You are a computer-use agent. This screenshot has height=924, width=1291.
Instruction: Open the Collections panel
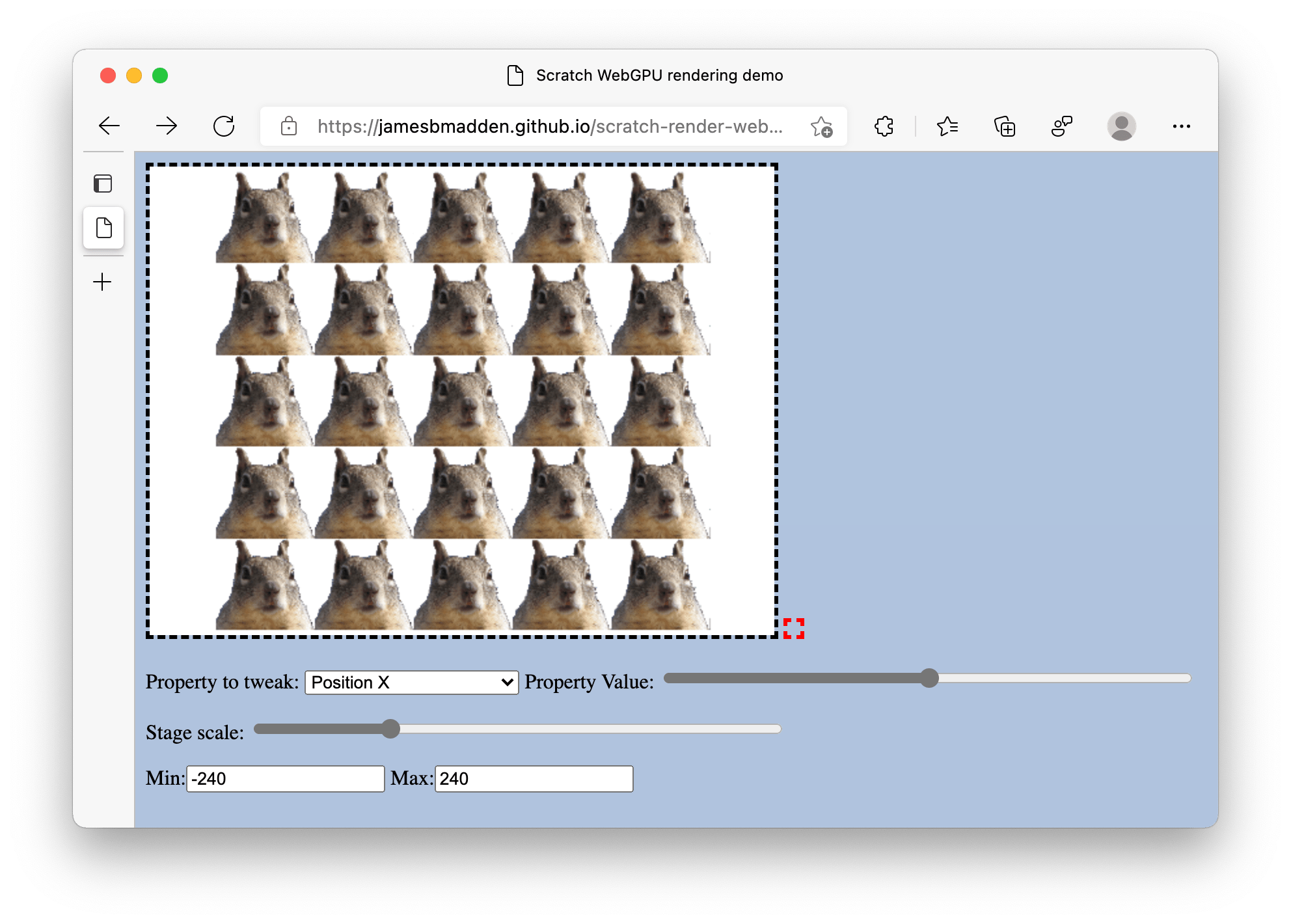pos(1005,126)
